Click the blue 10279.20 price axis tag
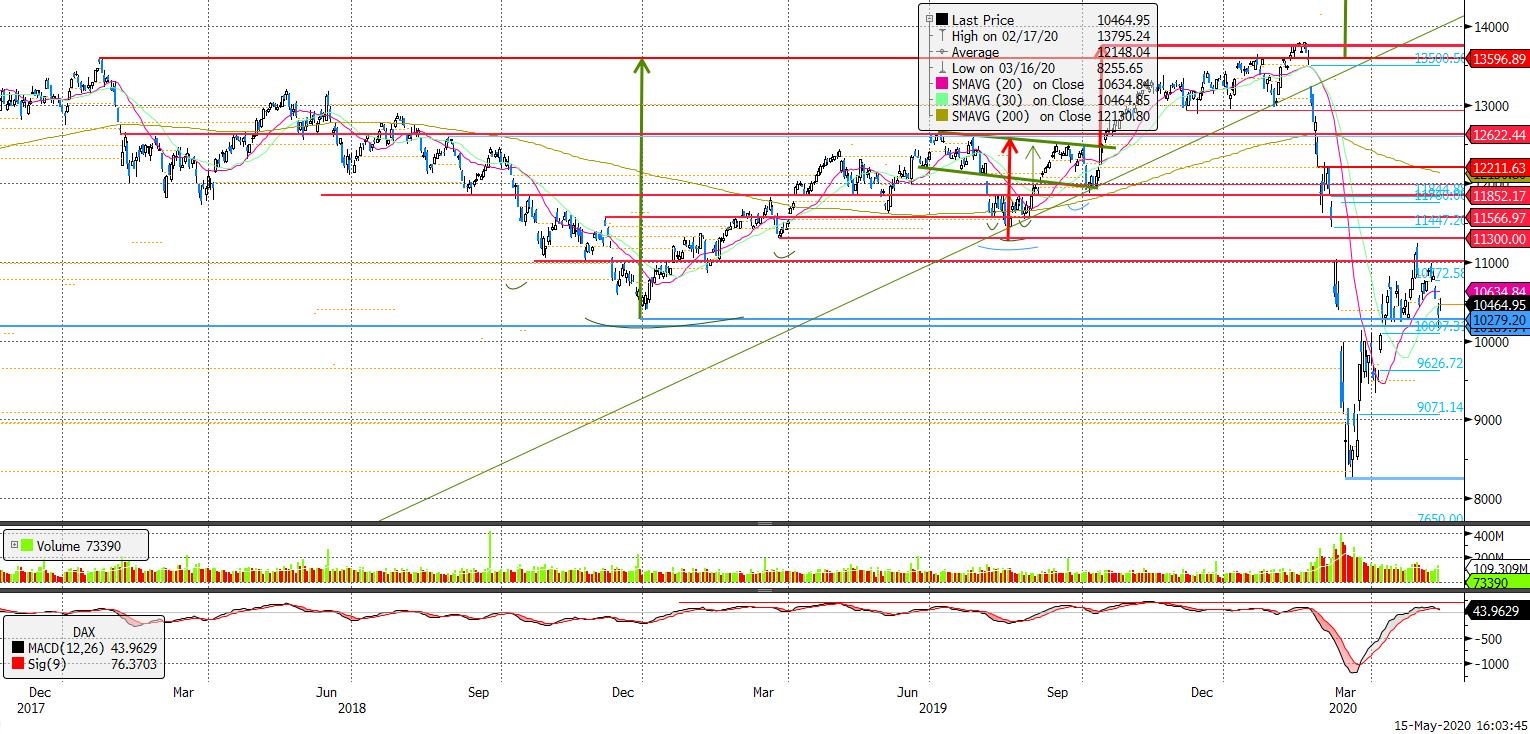Screen dimensions: 1530x734 (1496, 320)
